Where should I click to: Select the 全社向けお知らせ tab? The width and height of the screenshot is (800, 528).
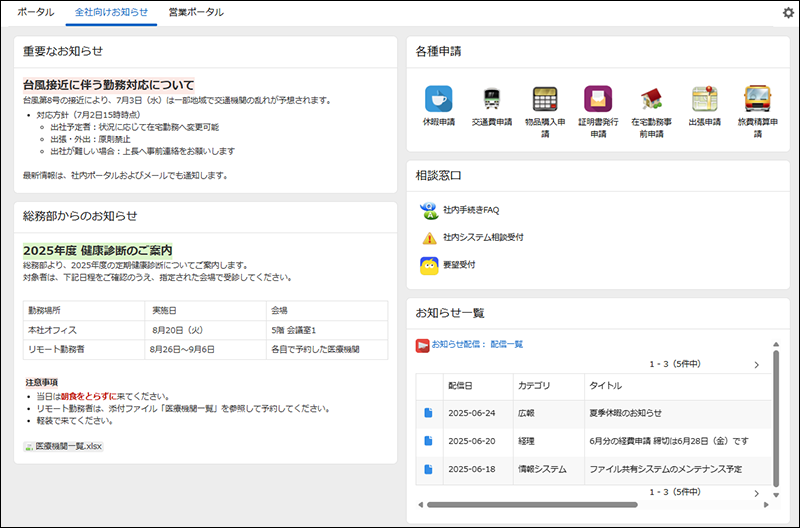[111, 12]
